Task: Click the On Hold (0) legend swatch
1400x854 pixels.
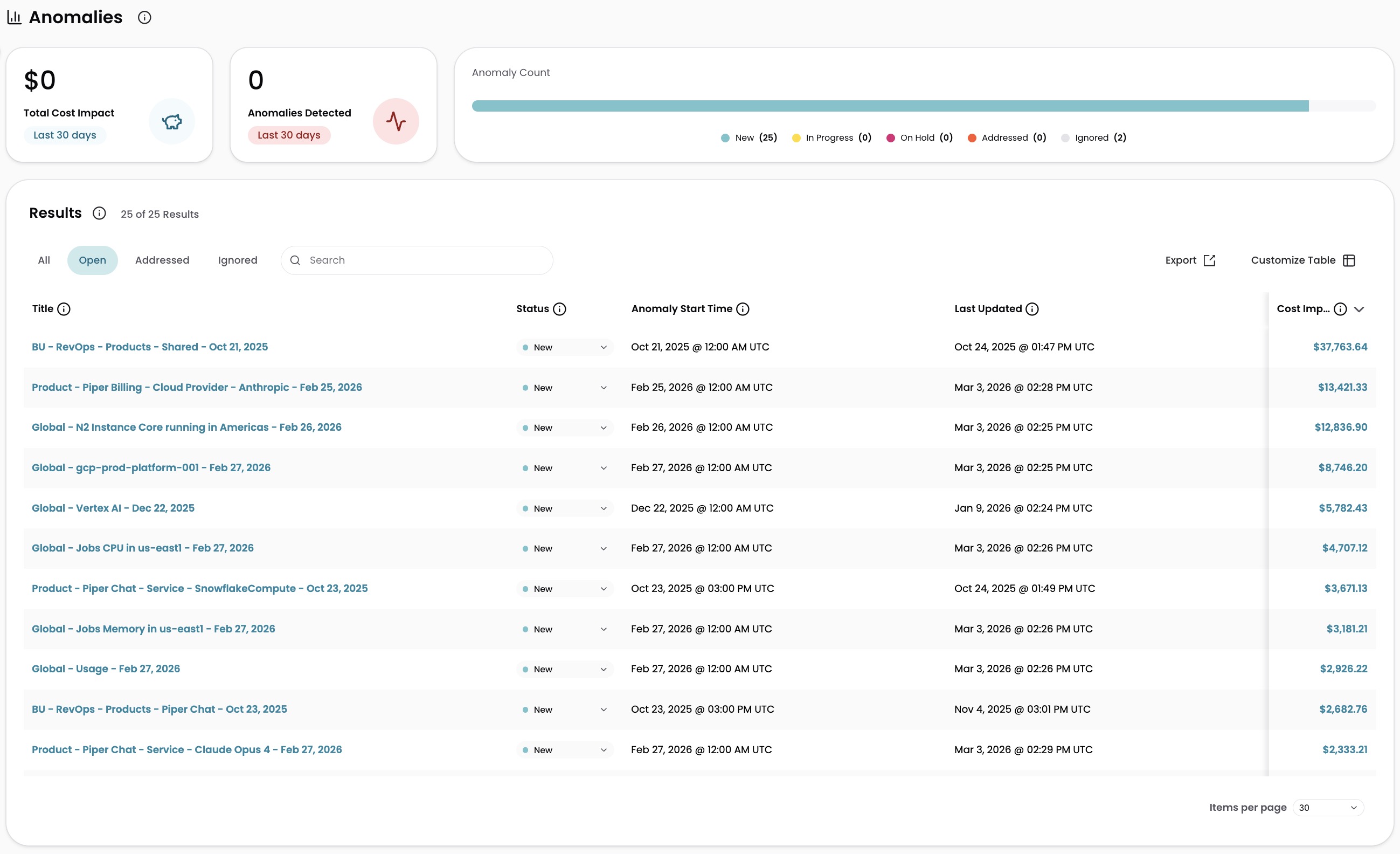Action: coord(890,137)
